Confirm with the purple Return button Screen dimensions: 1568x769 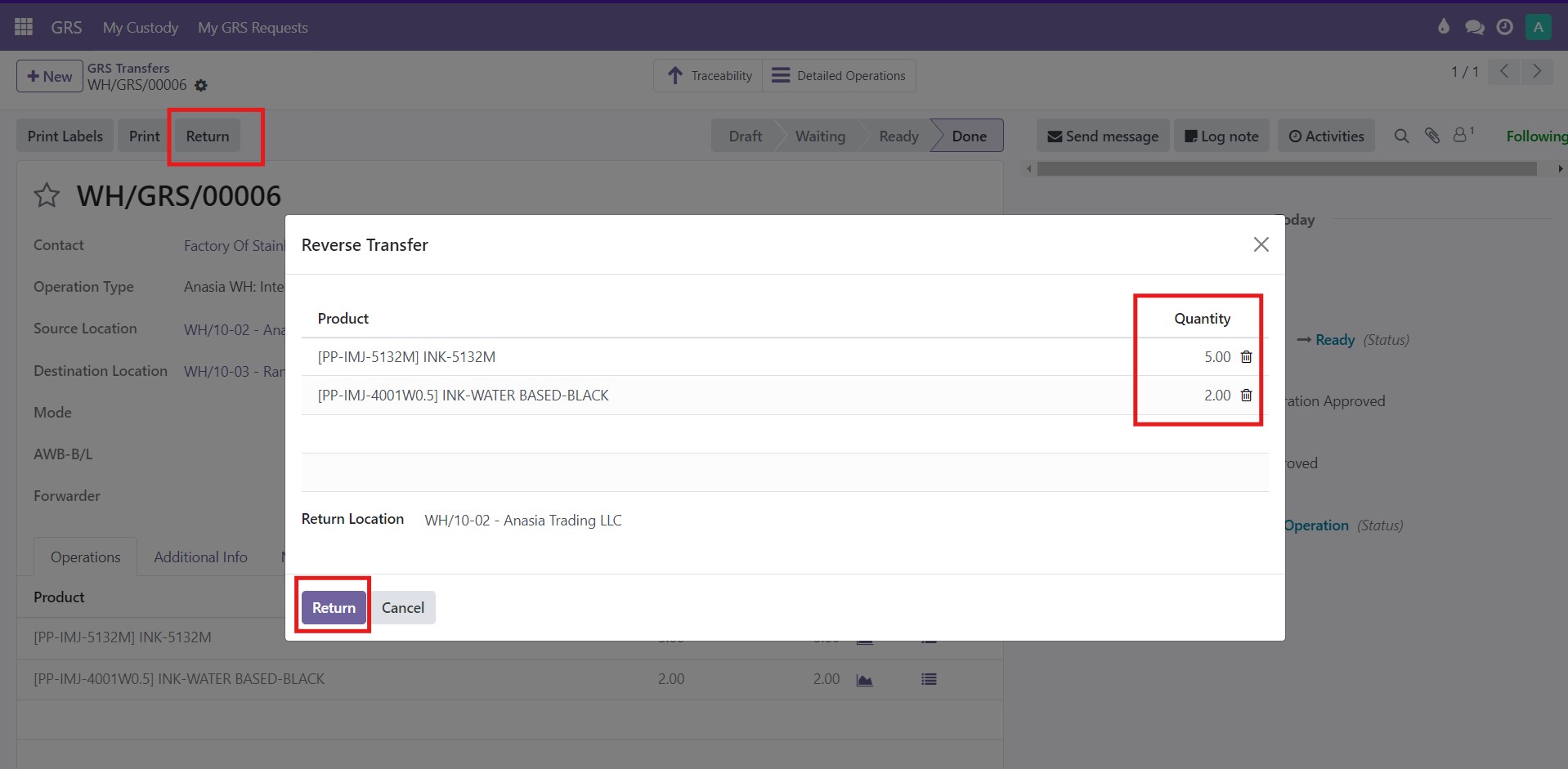(x=334, y=608)
